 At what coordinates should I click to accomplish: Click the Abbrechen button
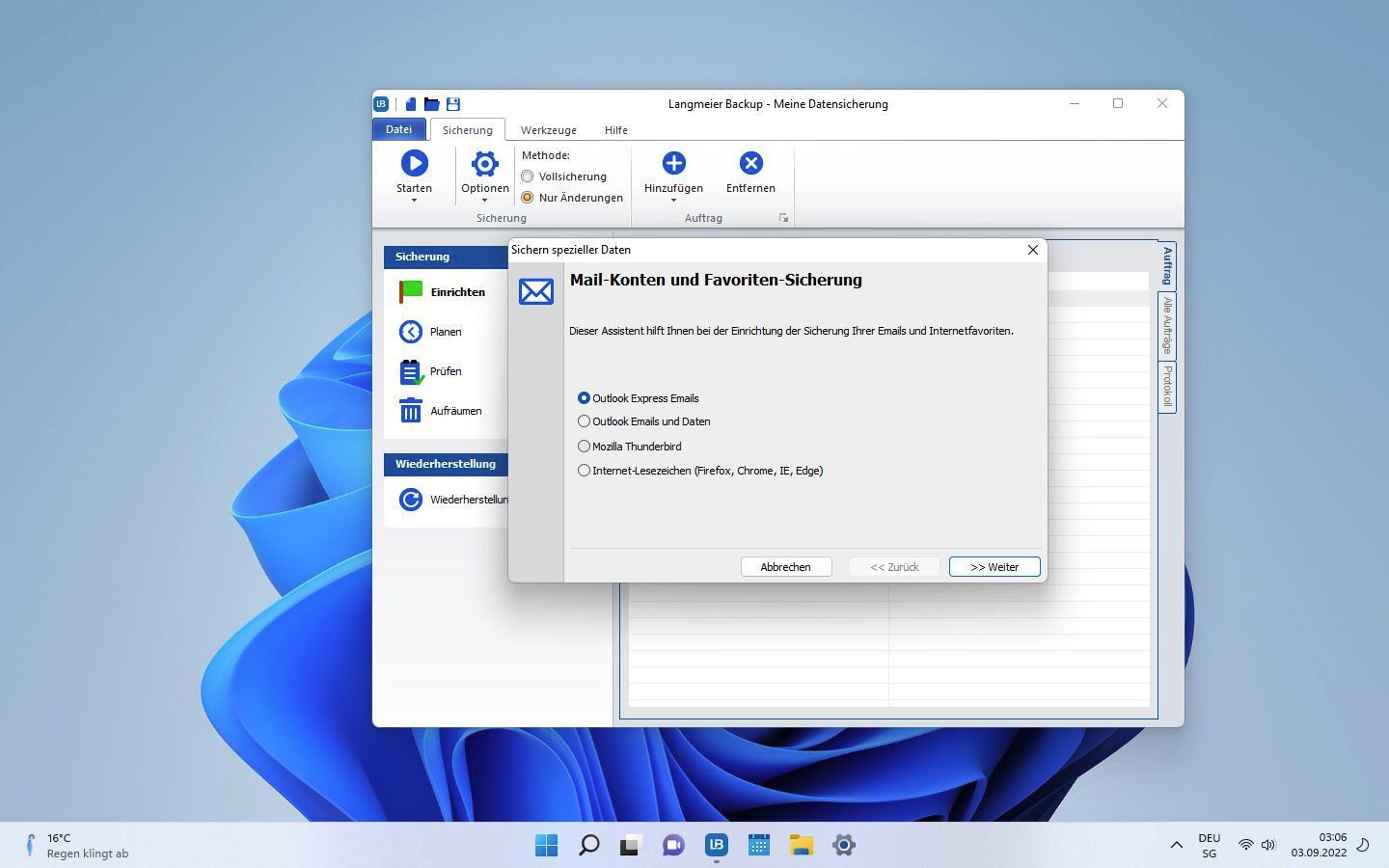coord(785,567)
